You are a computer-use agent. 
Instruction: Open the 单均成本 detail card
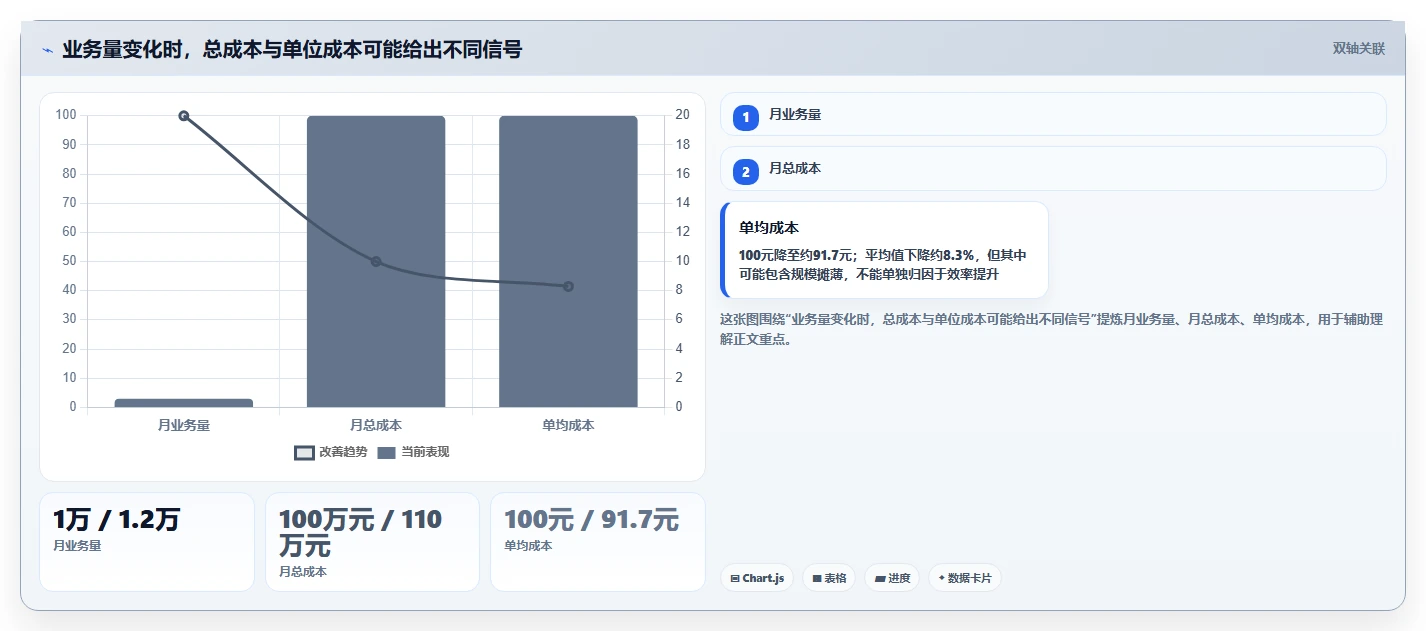(x=884, y=250)
